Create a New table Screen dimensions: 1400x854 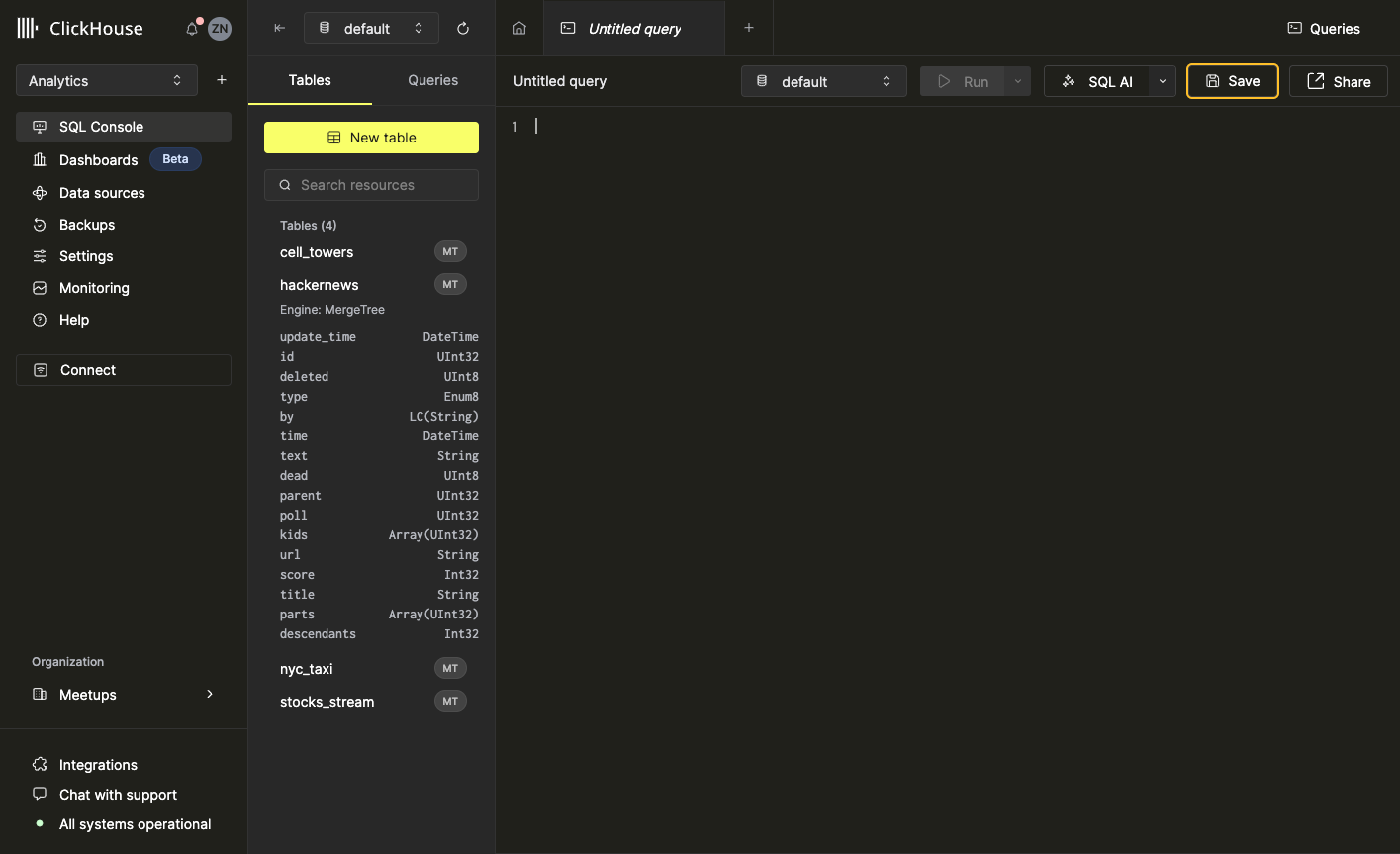coord(371,138)
